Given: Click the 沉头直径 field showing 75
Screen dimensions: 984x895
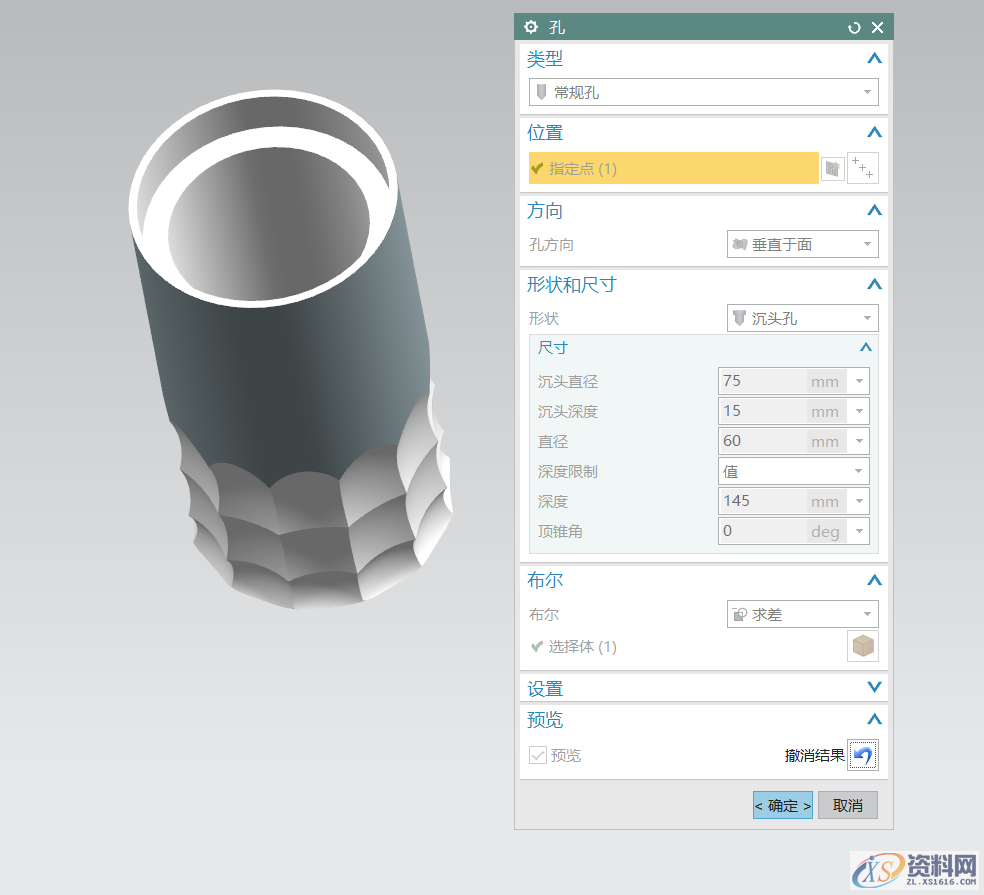Looking at the screenshot, I should point(762,381).
